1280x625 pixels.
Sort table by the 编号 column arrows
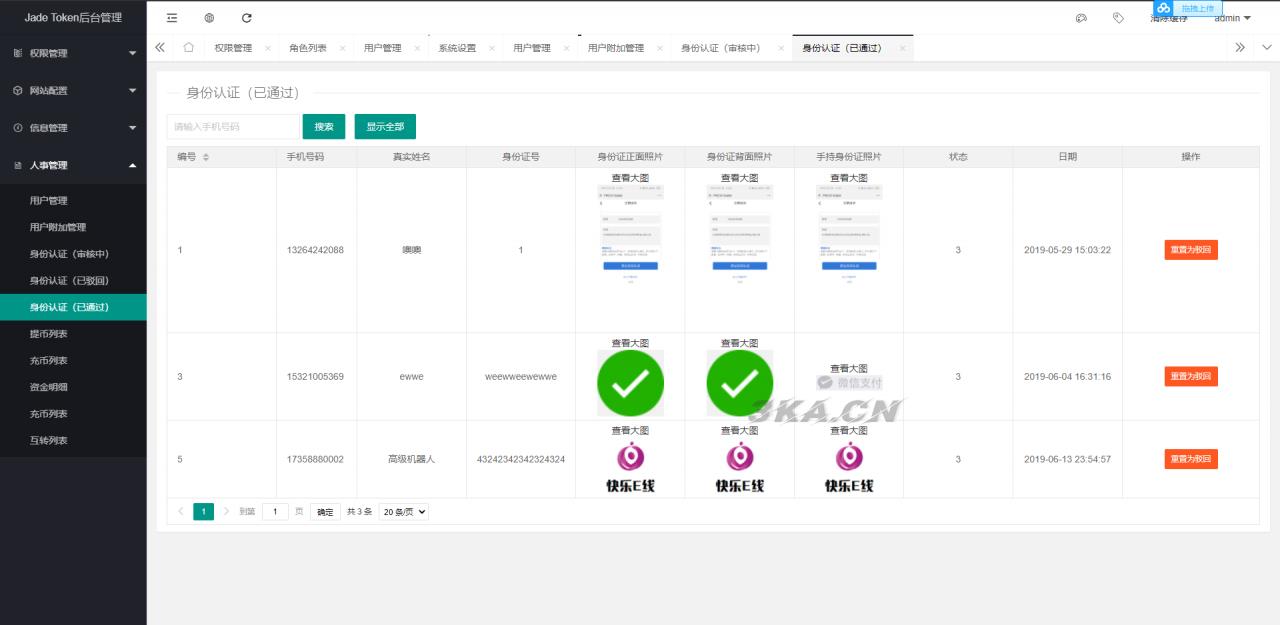tap(206, 157)
